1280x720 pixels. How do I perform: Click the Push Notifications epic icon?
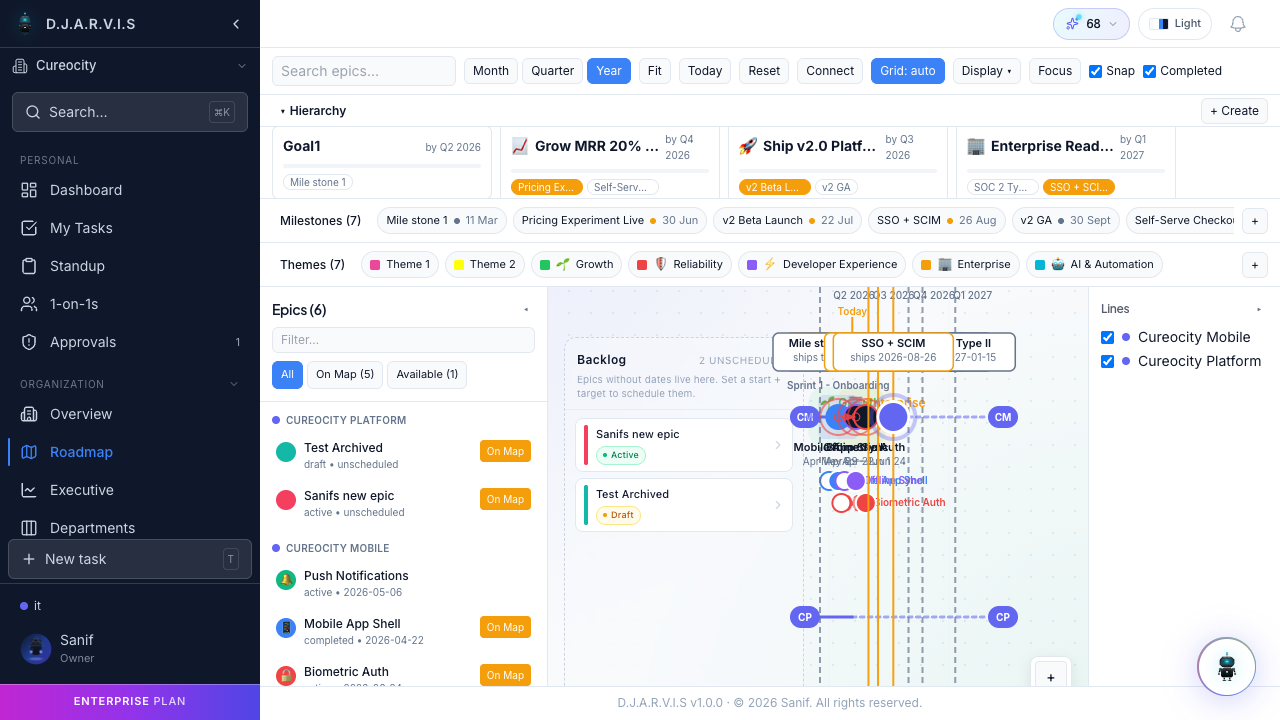[x=286, y=580]
